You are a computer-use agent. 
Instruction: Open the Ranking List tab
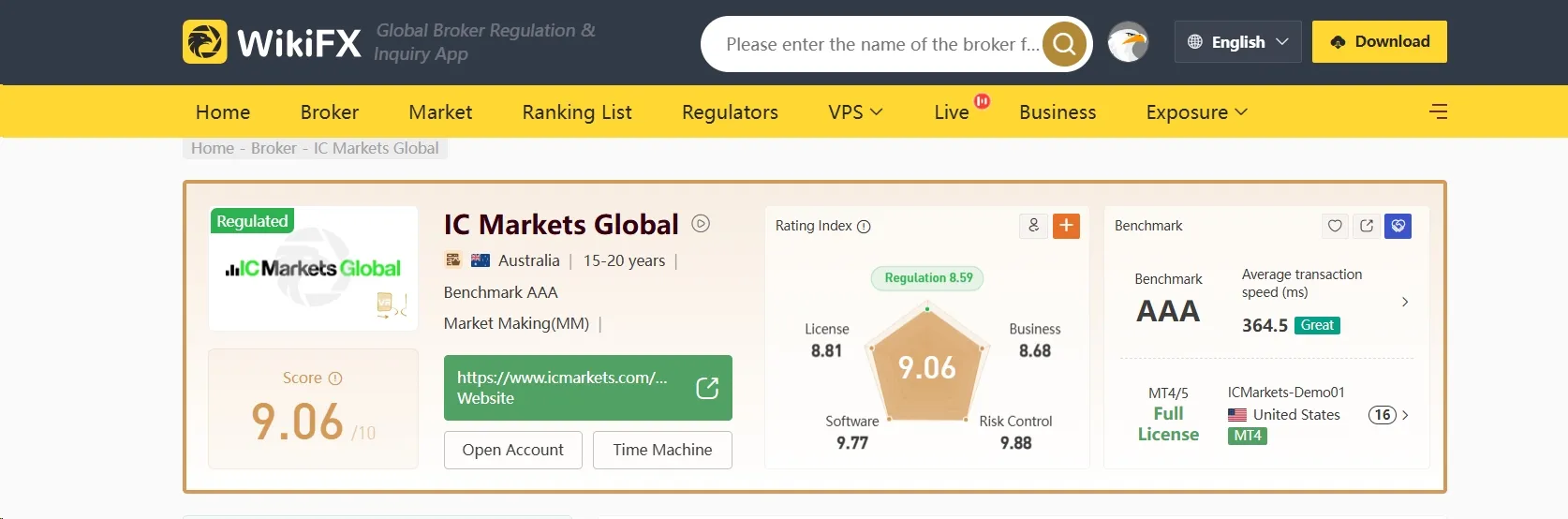click(577, 112)
